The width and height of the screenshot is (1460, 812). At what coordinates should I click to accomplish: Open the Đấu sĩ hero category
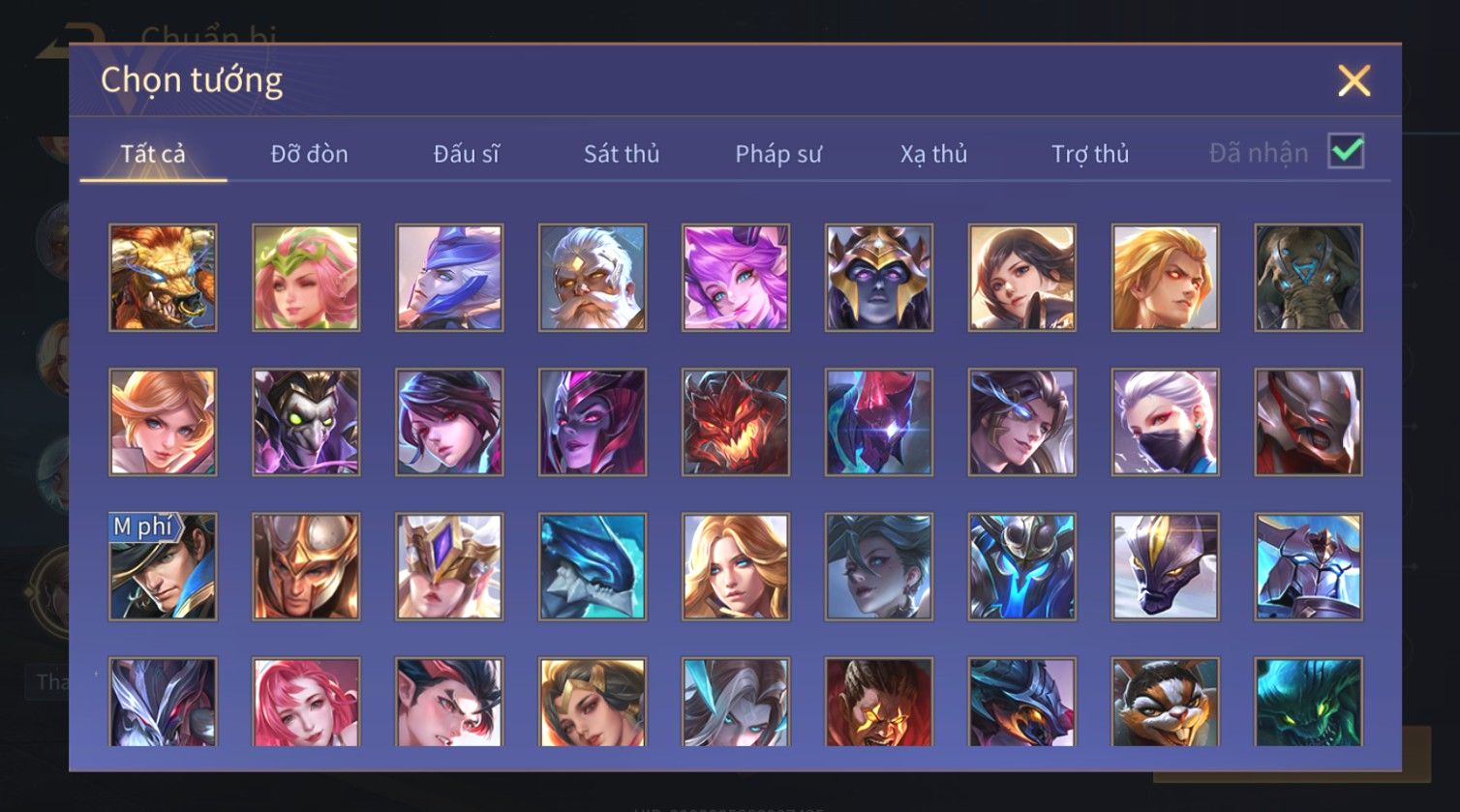point(466,154)
